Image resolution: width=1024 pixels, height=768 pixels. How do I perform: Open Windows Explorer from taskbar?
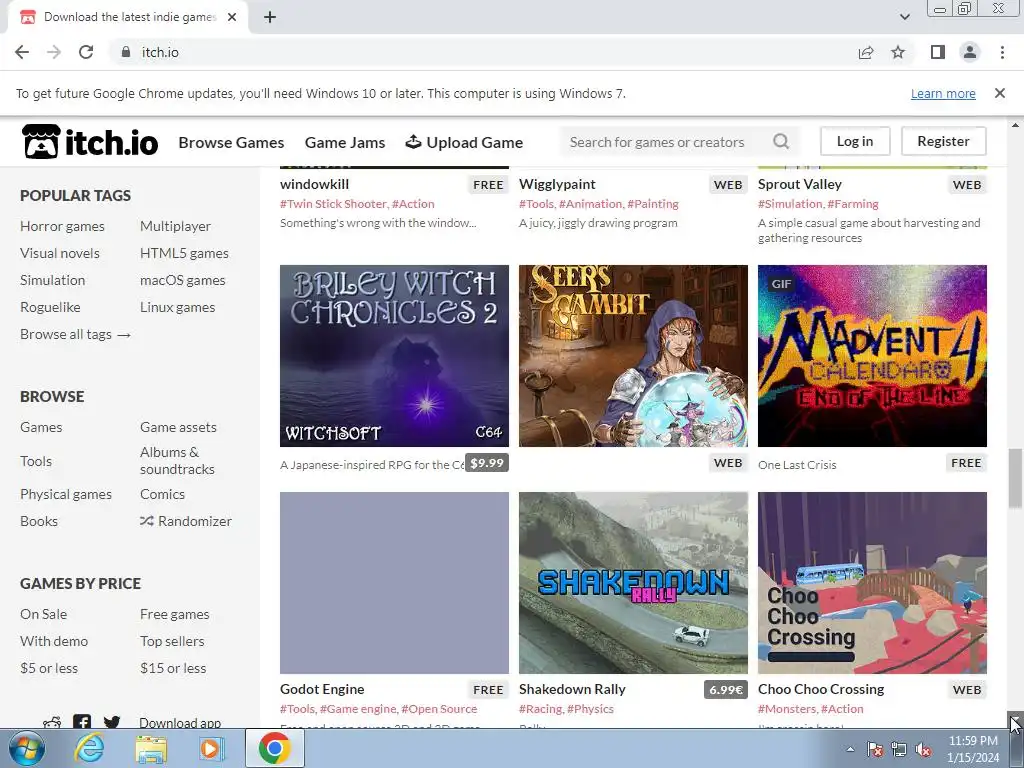[151, 748]
